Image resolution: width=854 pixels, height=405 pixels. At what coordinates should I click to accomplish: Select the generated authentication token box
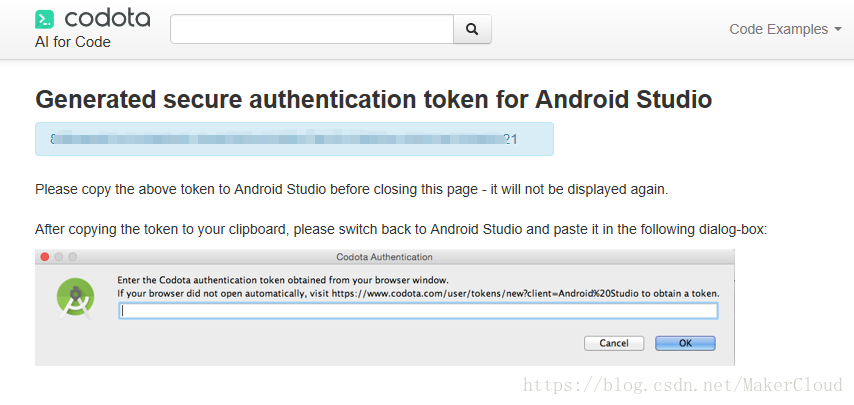pos(294,139)
